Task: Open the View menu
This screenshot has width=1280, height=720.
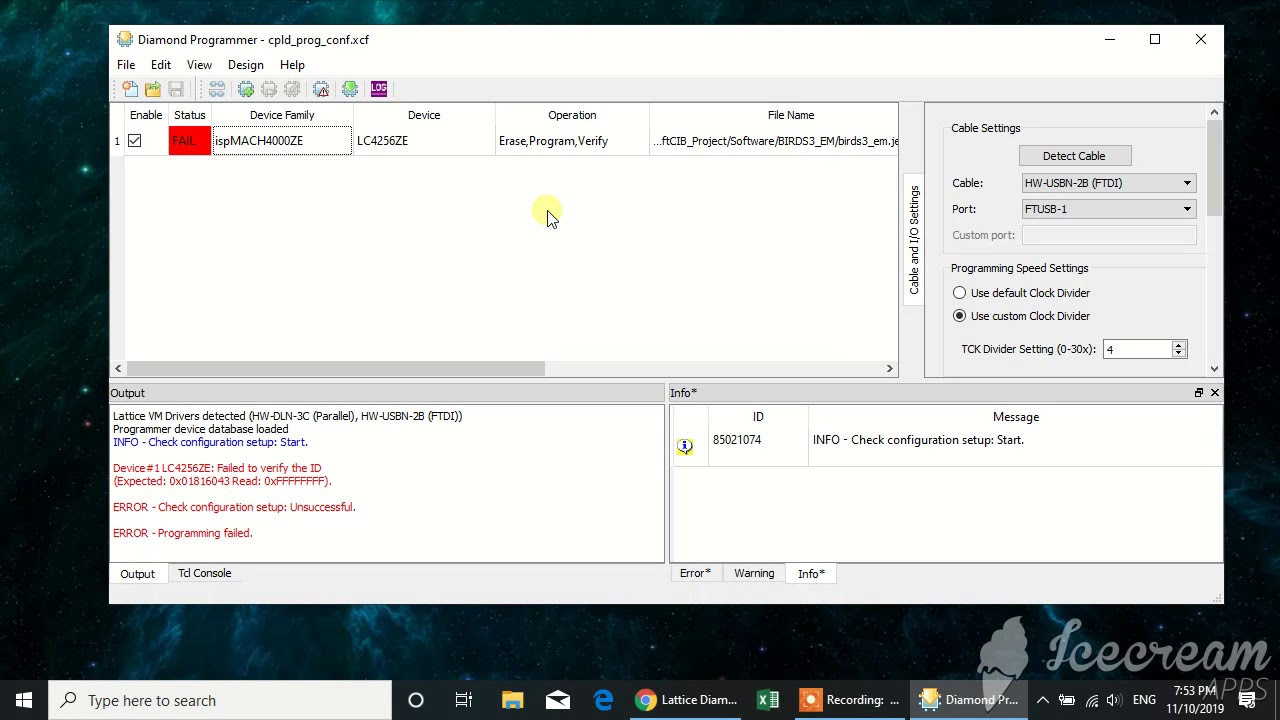Action: point(199,65)
